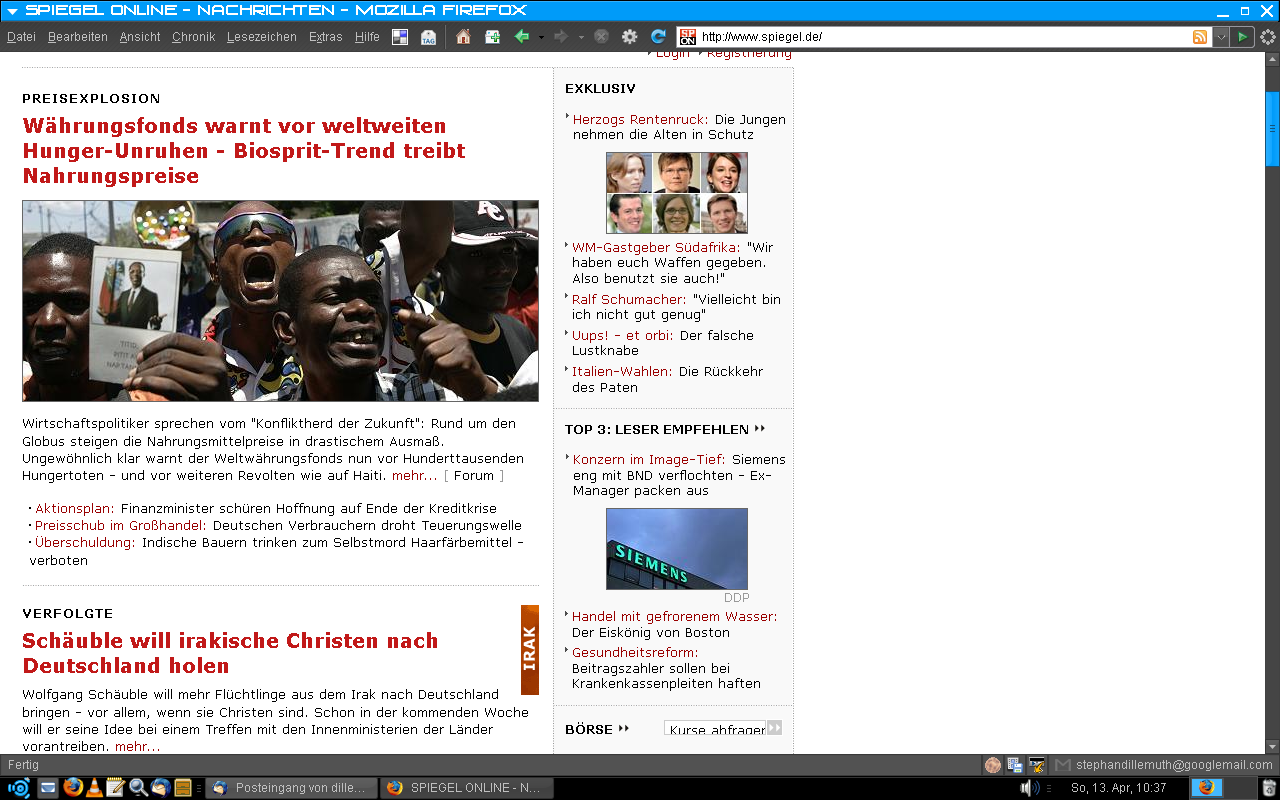The width and height of the screenshot is (1280, 800).
Task: Click the Haiti protest lead photo
Action: 280,301
